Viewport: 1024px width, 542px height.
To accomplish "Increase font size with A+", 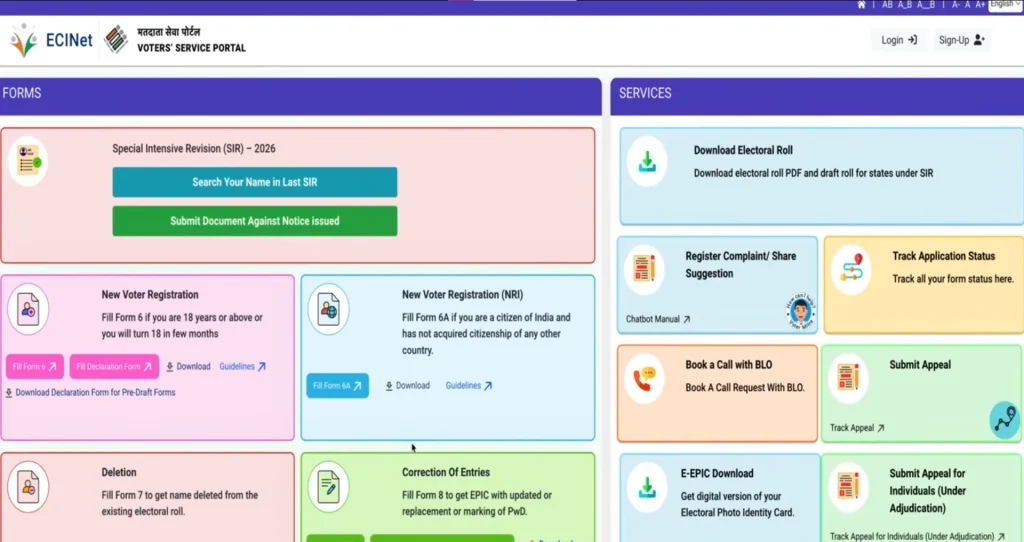I will click(x=980, y=5).
